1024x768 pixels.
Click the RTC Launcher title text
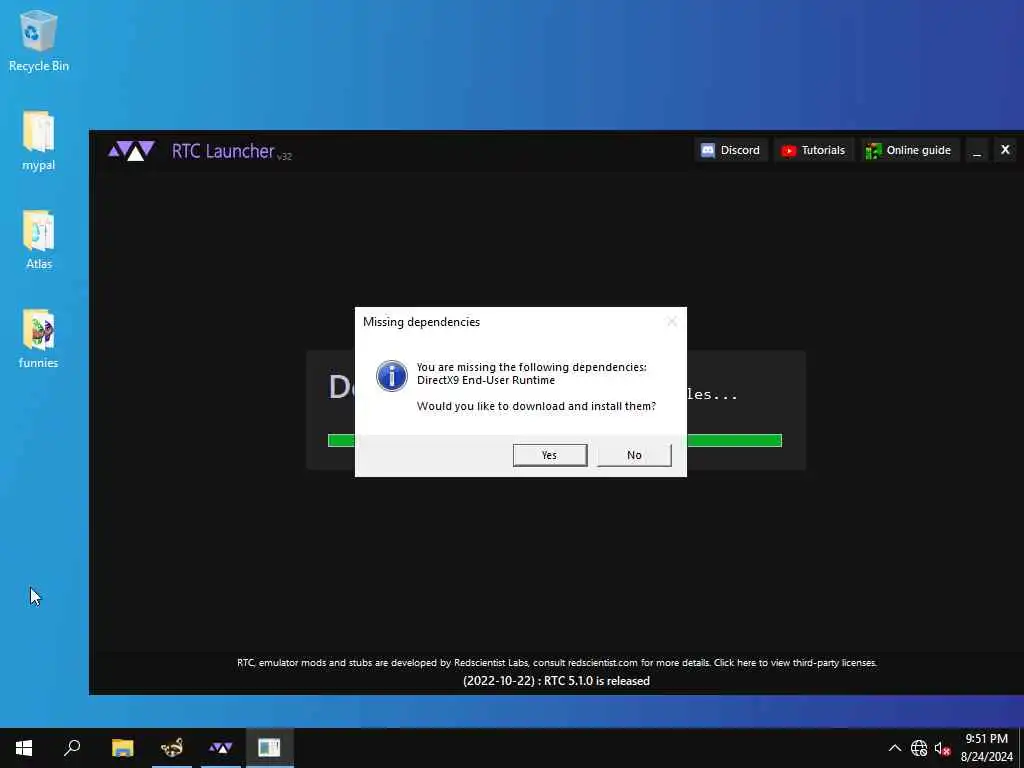click(x=223, y=151)
